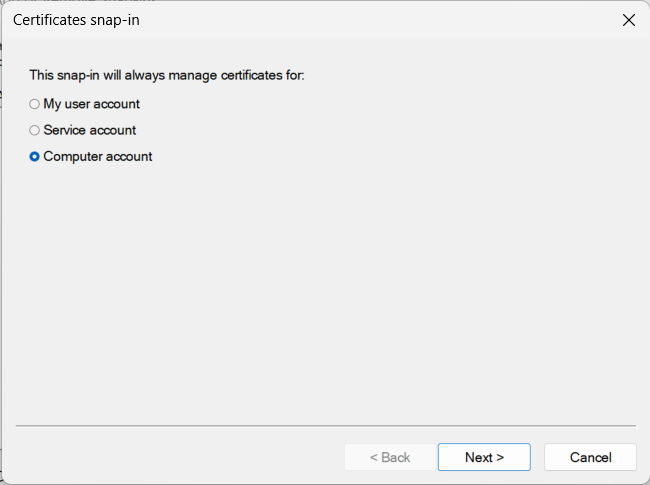Click the '<' arrow on the Back button
This screenshot has width=650, height=485.
(x=374, y=457)
